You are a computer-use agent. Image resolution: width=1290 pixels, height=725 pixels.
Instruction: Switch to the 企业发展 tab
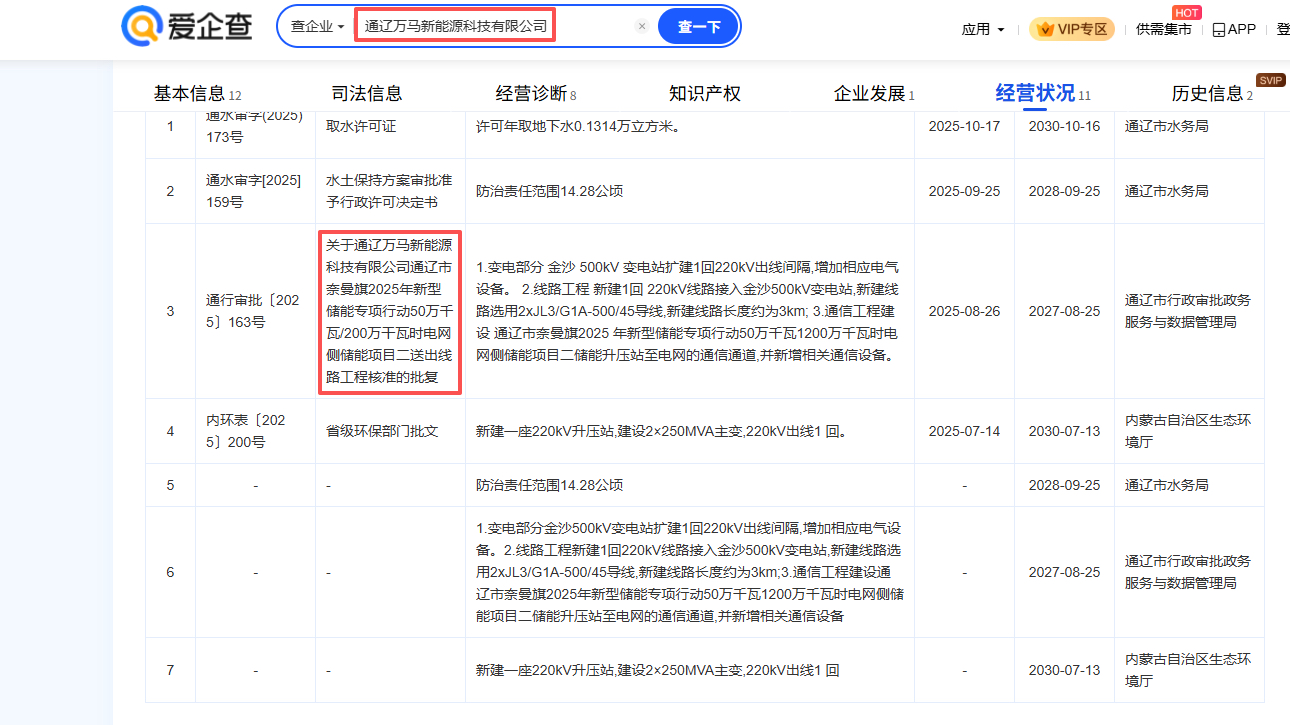point(874,94)
